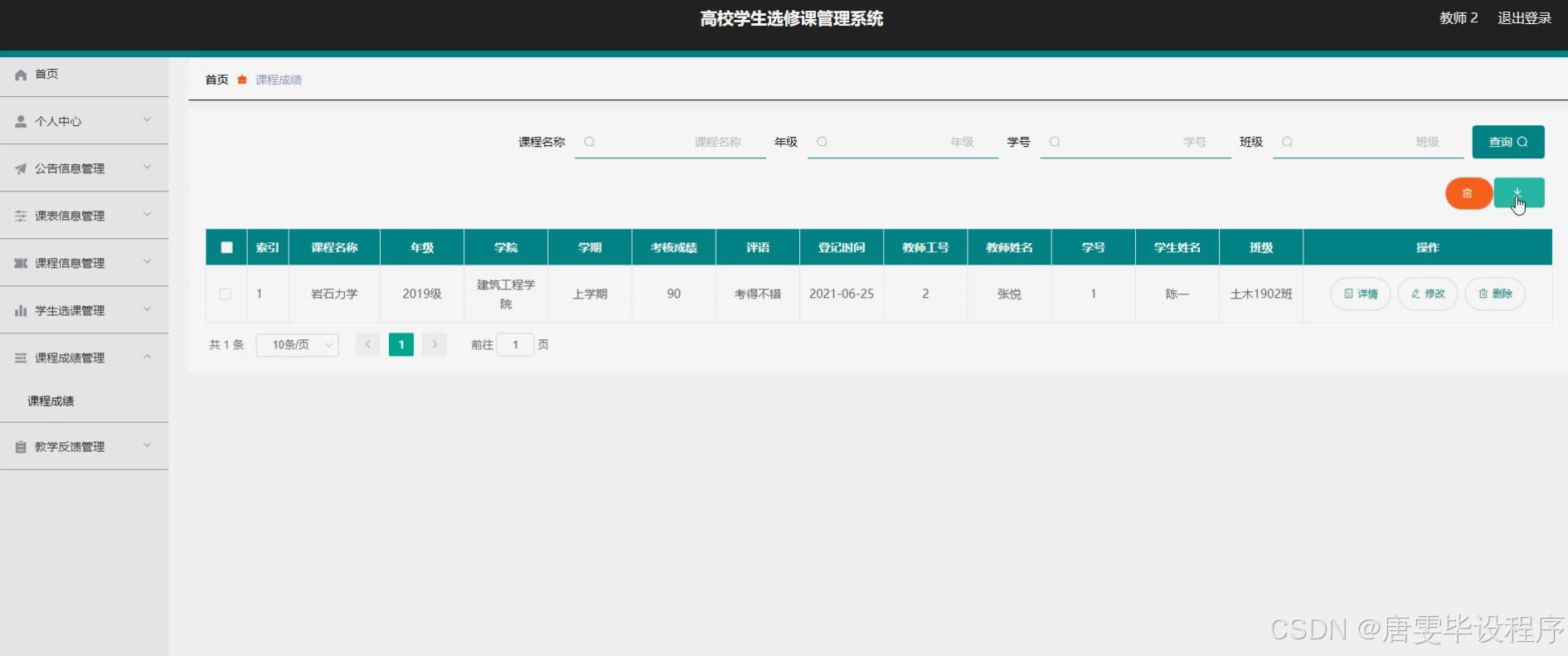This screenshot has height=656, width=1568.
Task: Click the paper-plane icon beside 公告信息管理
Action: [21, 168]
